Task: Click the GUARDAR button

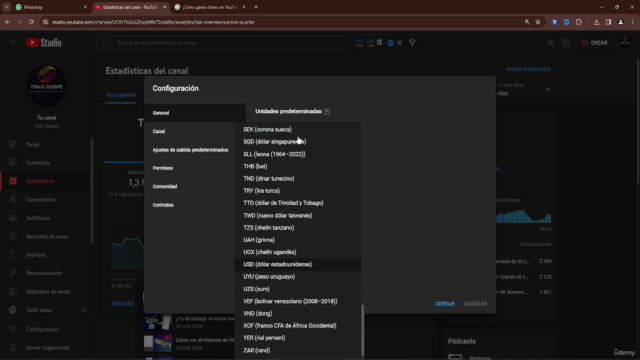Action: [x=475, y=304]
